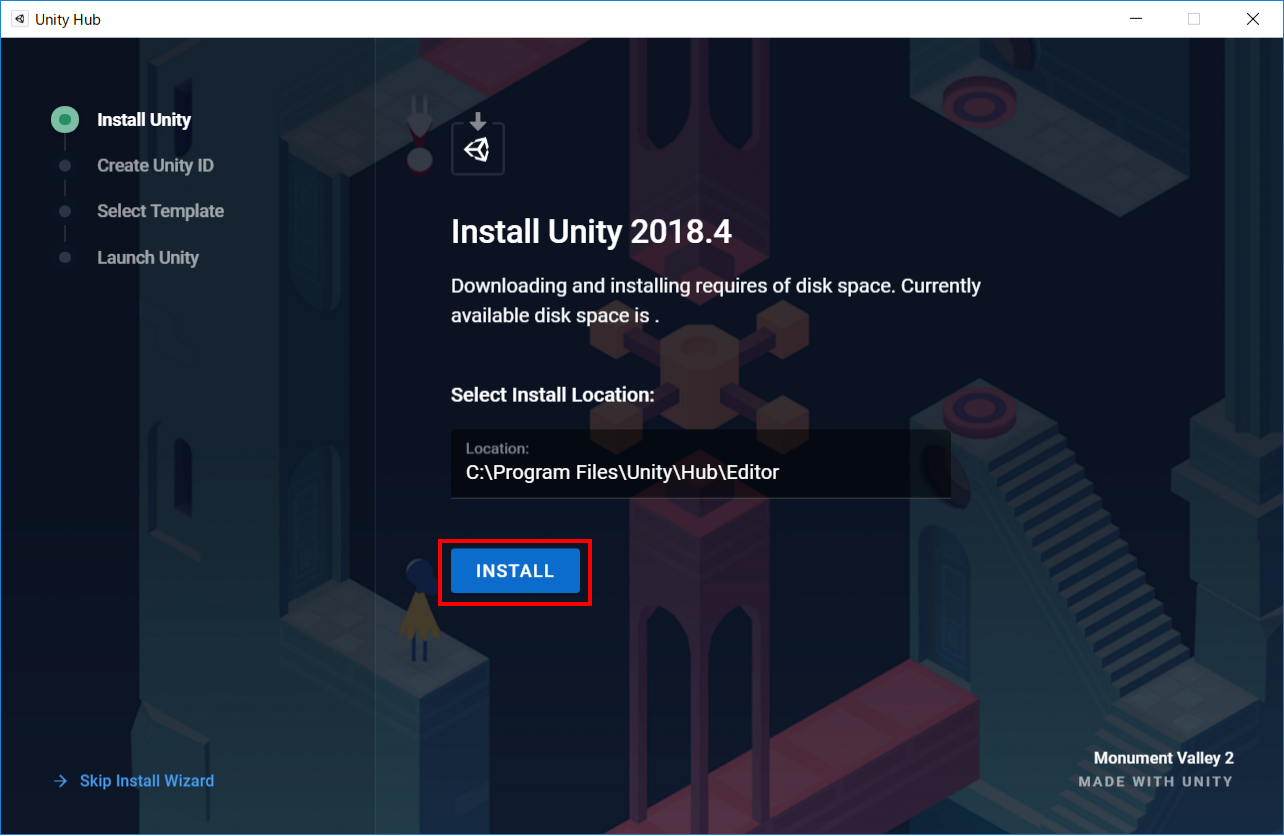Click the Select Install Location label
Viewport: 1284px width, 836px height.
(553, 395)
